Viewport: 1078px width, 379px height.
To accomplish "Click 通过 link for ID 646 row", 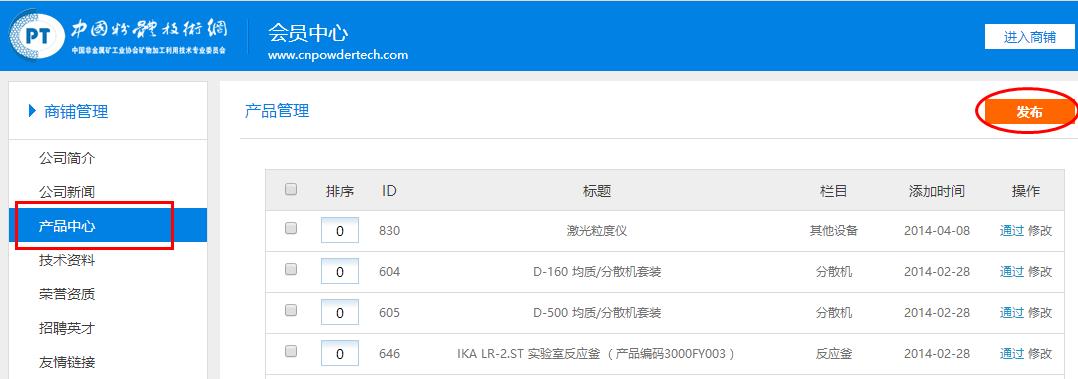I will pyautogui.click(x=1012, y=354).
